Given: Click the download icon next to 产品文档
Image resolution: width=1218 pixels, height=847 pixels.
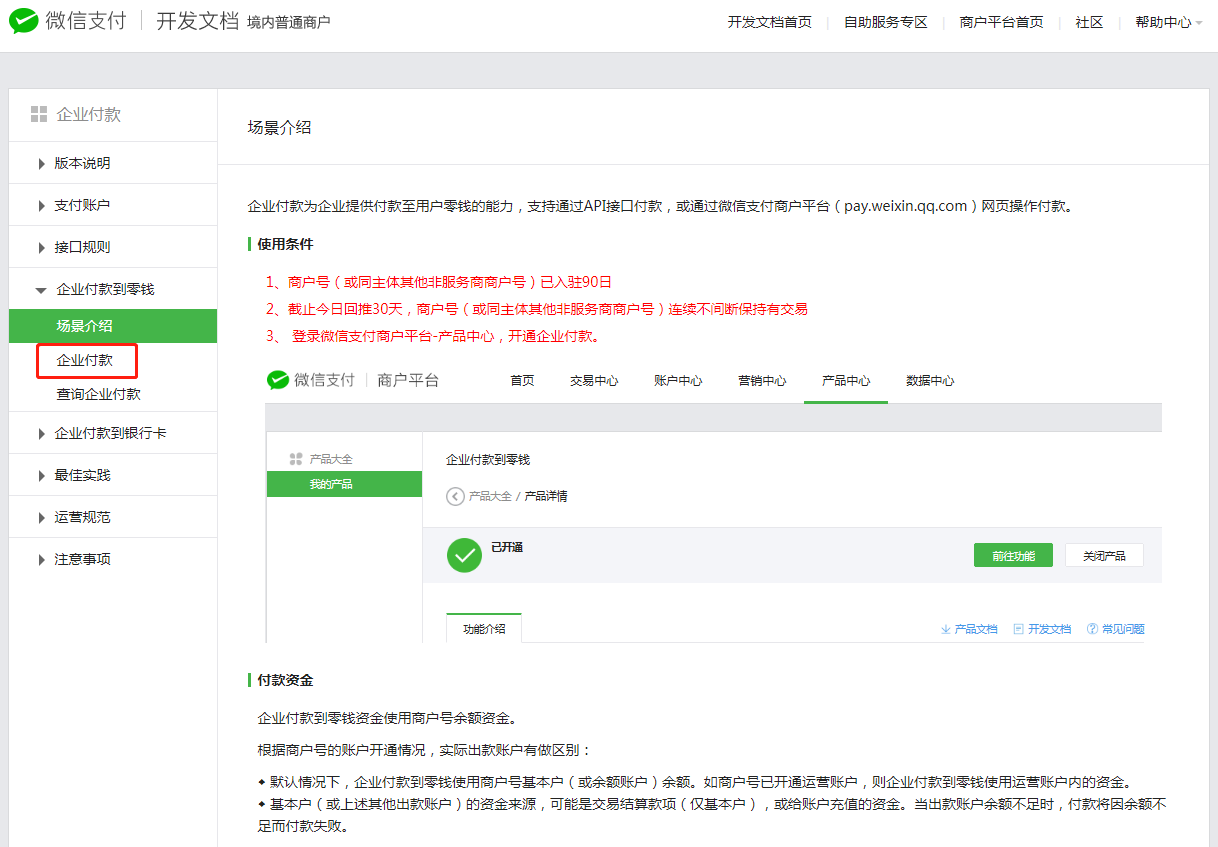Looking at the screenshot, I should (945, 629).
